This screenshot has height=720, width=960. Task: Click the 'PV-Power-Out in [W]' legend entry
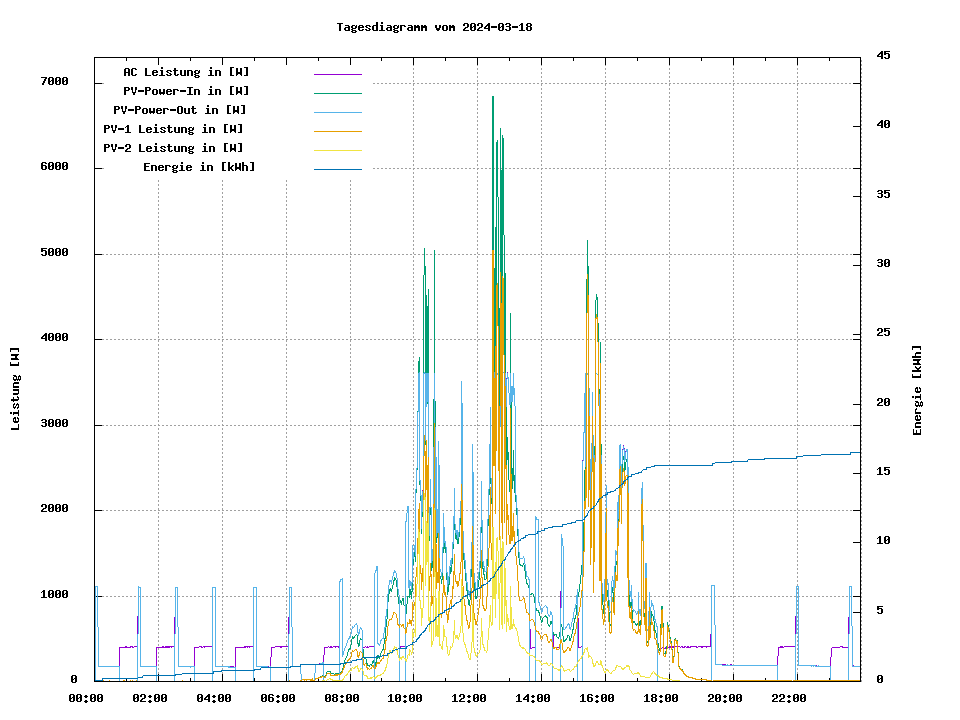point(181,110)
